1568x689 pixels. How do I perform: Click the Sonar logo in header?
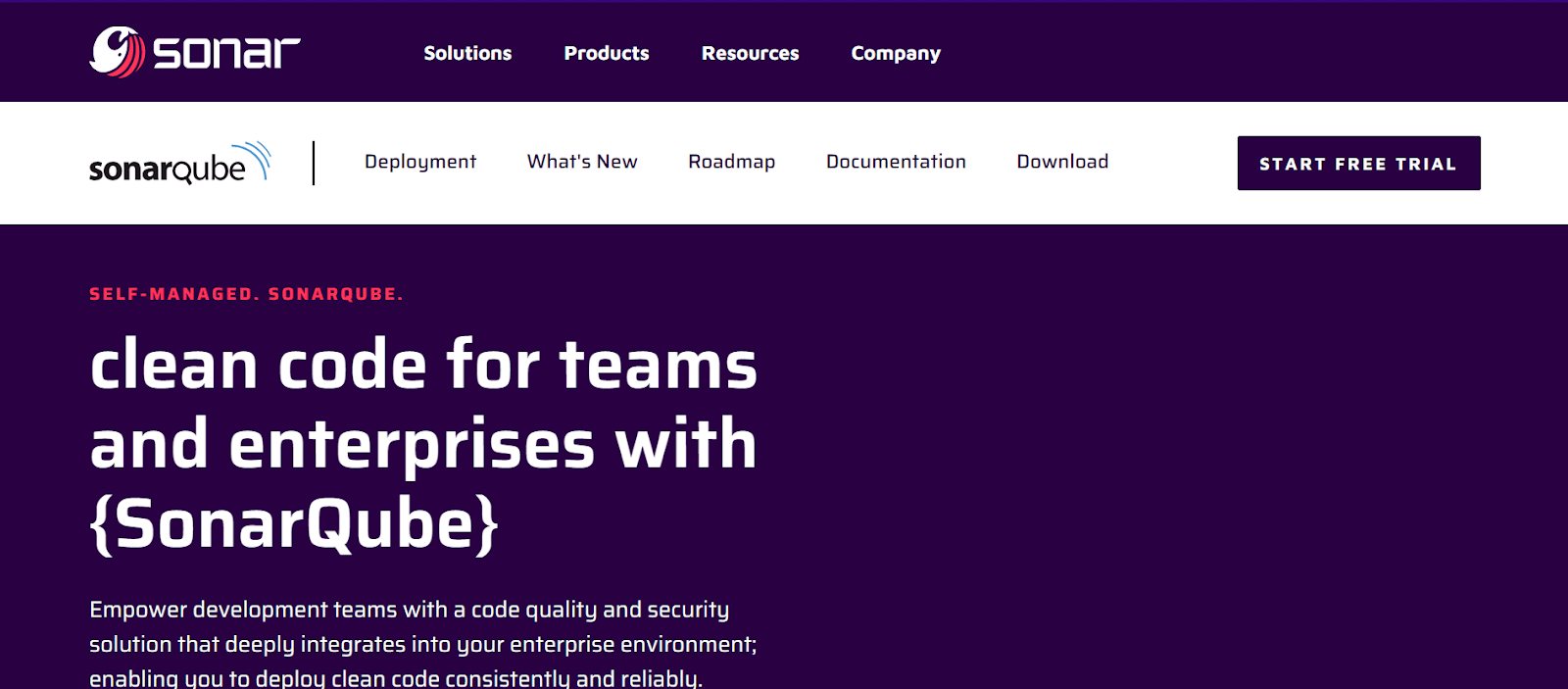pyautogui.click(x=194, y=52)
